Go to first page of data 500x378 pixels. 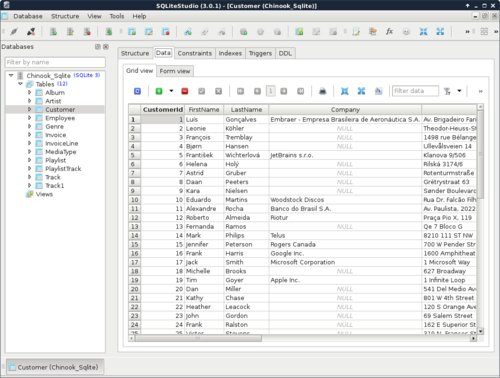tap(240, 91)
